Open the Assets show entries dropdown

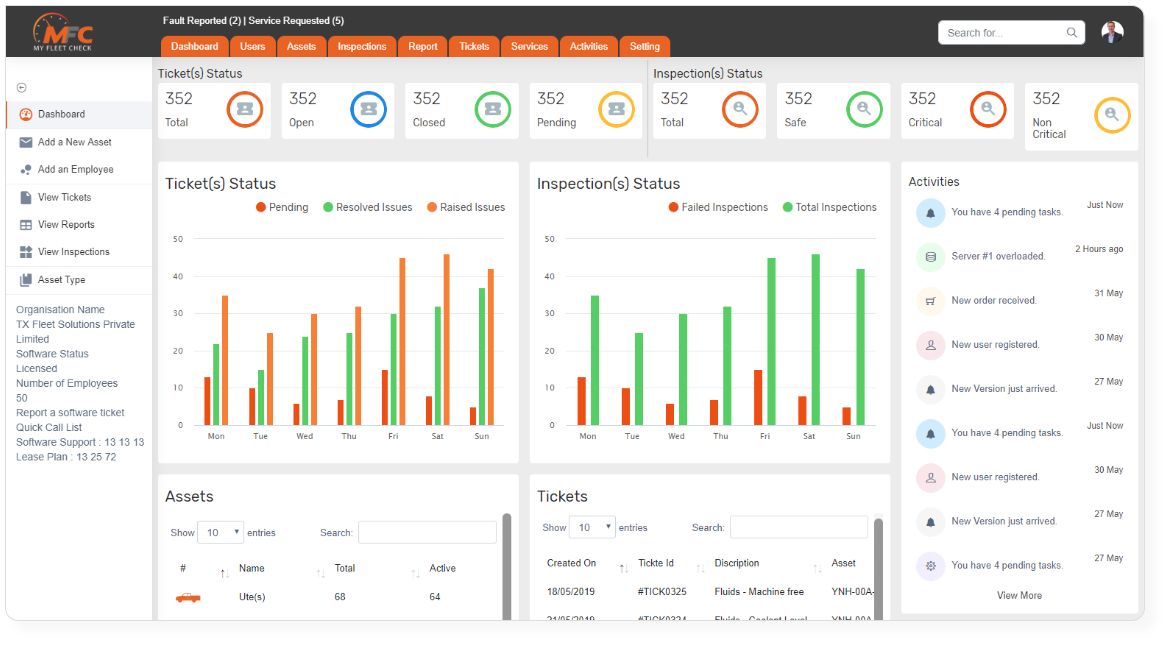(221, 533)
